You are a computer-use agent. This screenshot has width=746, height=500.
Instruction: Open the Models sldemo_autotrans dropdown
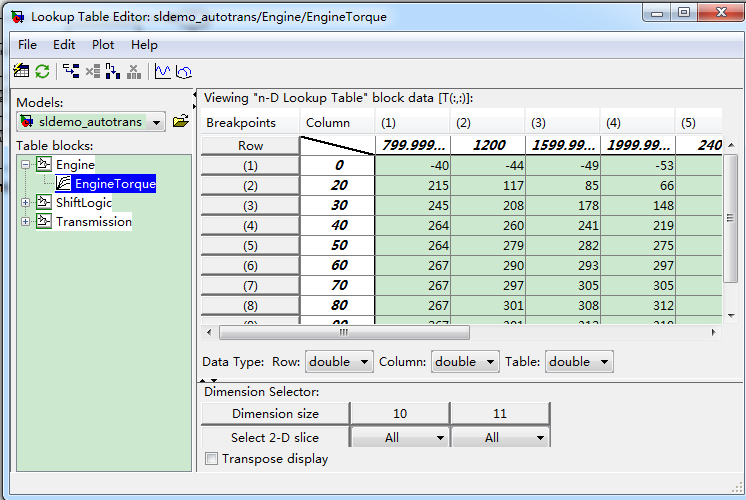click(91, 122)
